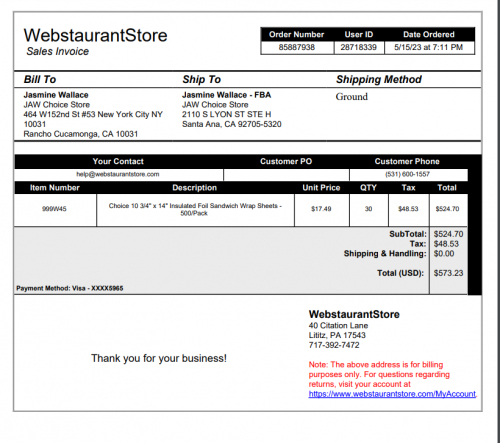The height and width of the screenshot is (443, 500).
Task: Click the Ship To heading
Action: pyautogui.click(x=201, y=79)
